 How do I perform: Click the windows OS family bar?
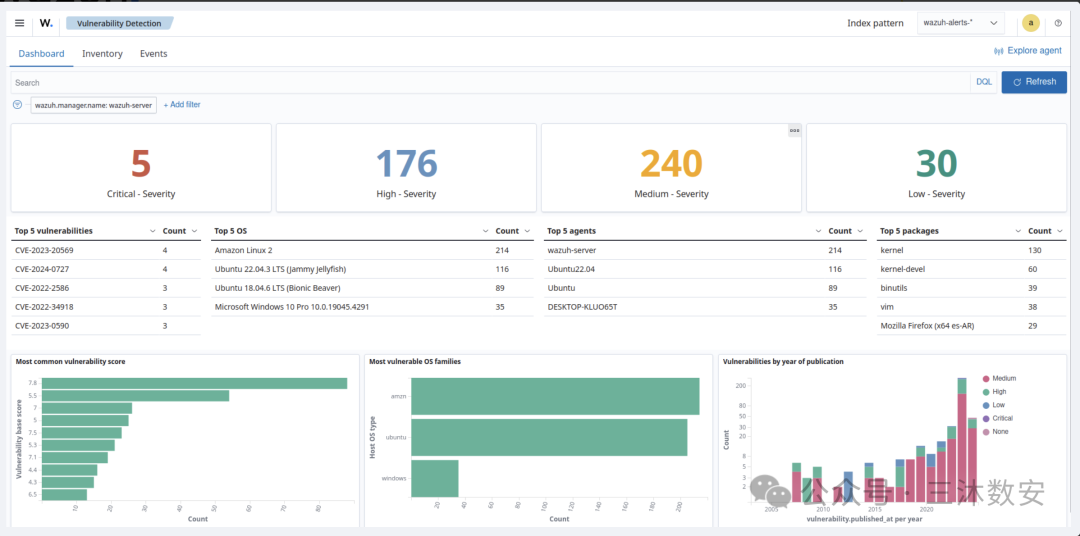[x=435, y=478]
